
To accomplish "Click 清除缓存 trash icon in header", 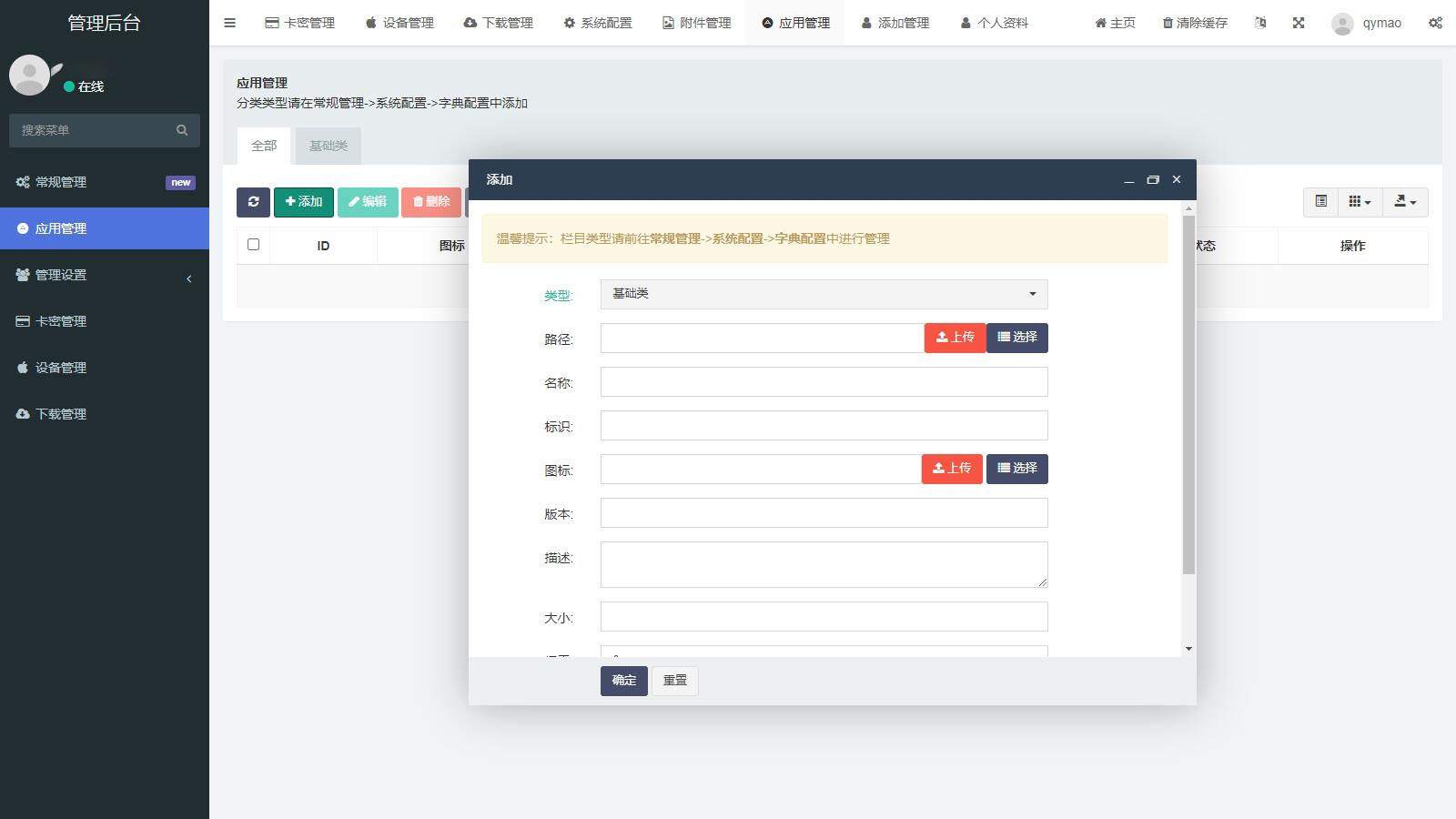I will click(x=1168, y=23).
